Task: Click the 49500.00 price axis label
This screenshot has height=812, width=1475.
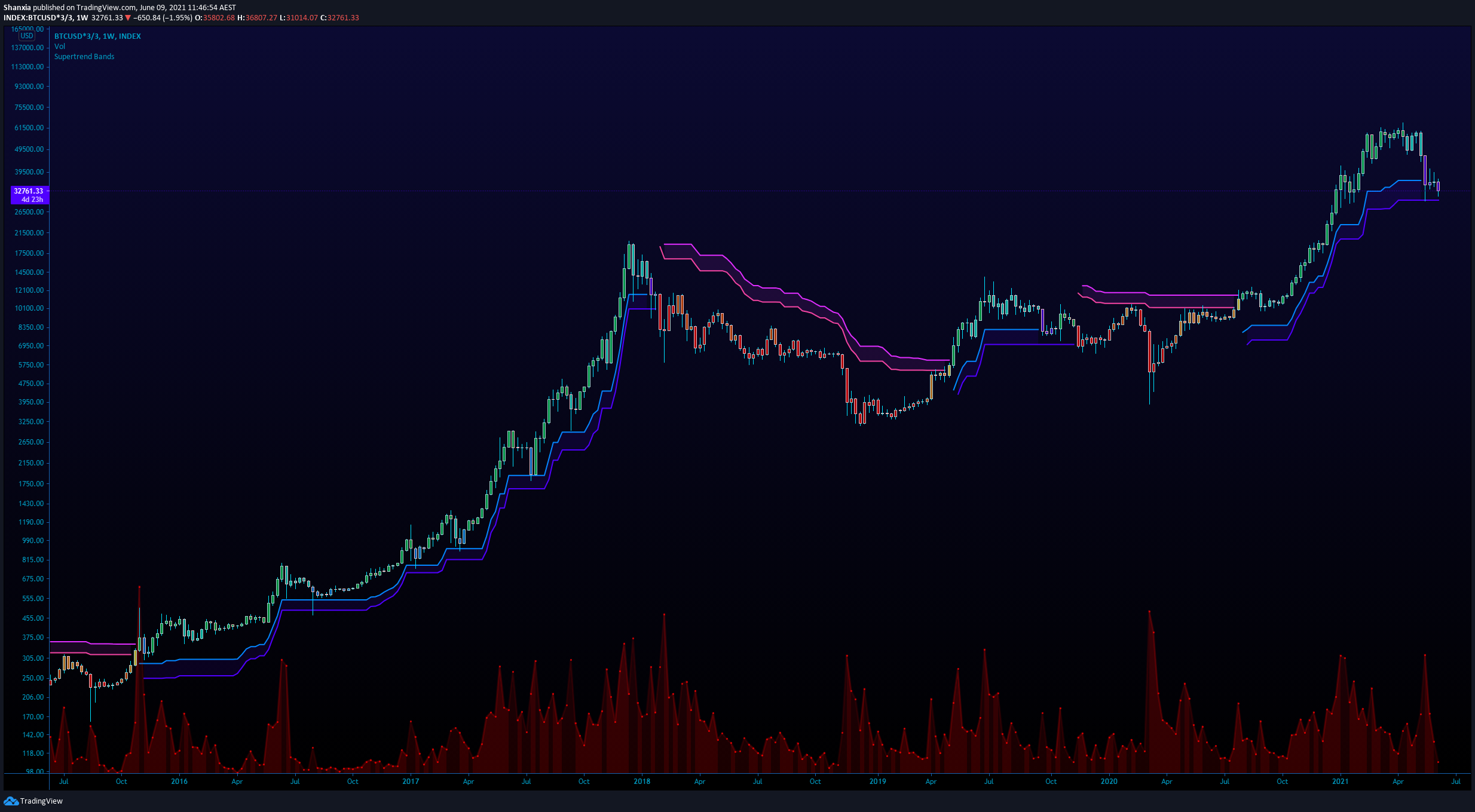Action: coord(29,149)
